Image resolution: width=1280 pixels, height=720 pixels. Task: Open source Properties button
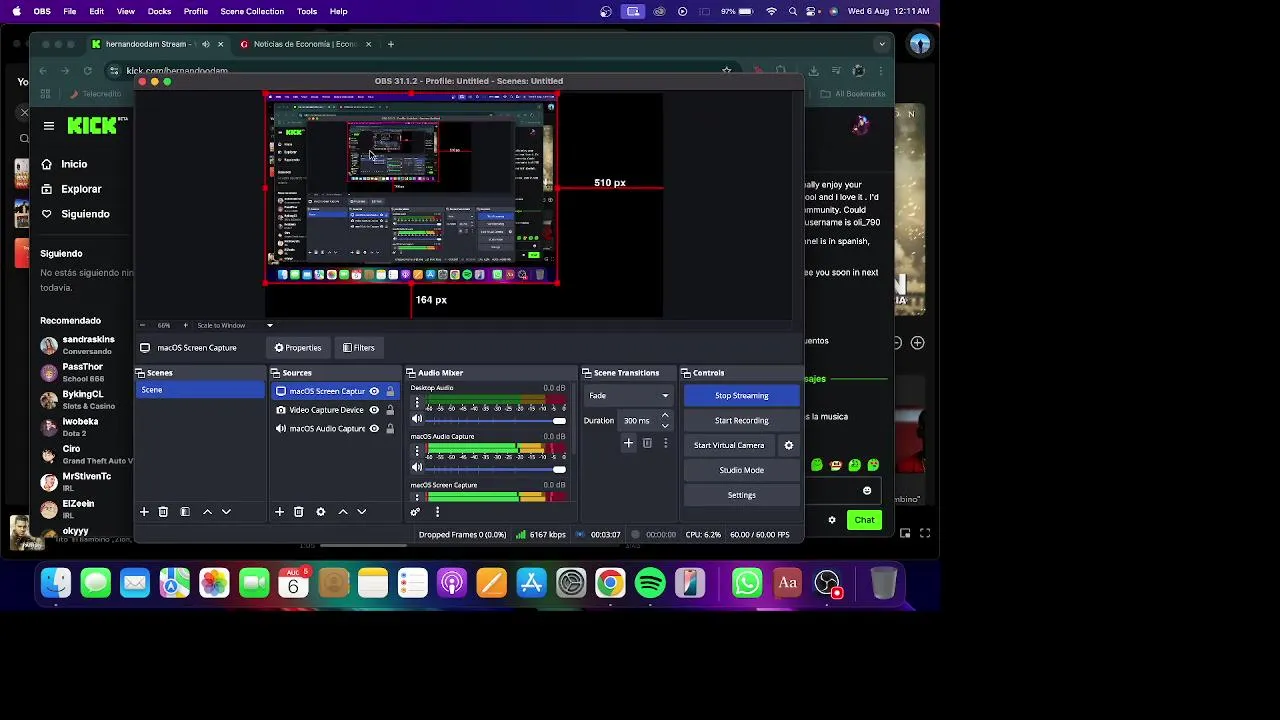pos(298,348)
